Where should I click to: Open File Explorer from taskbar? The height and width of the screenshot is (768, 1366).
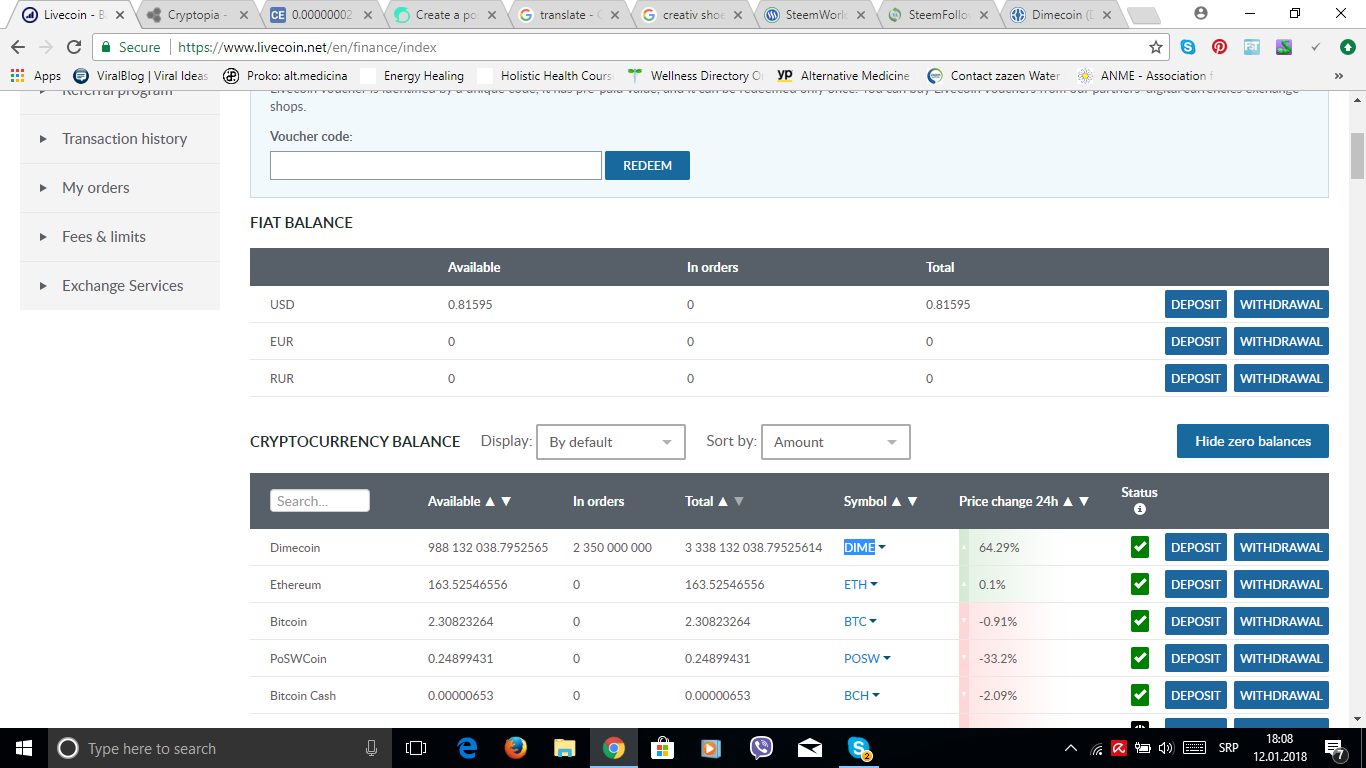565,748
